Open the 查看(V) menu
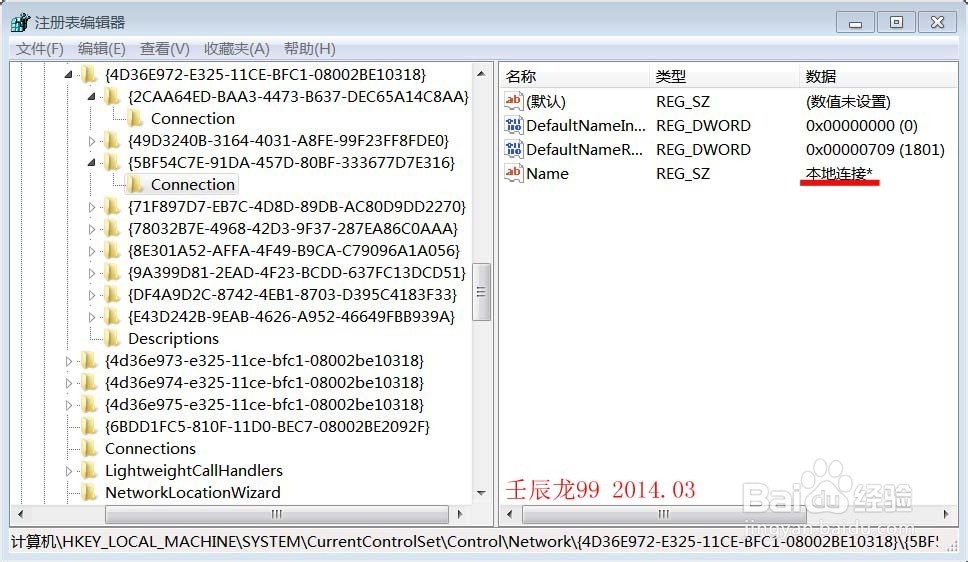Screen dimensions: 968x562 165,49
